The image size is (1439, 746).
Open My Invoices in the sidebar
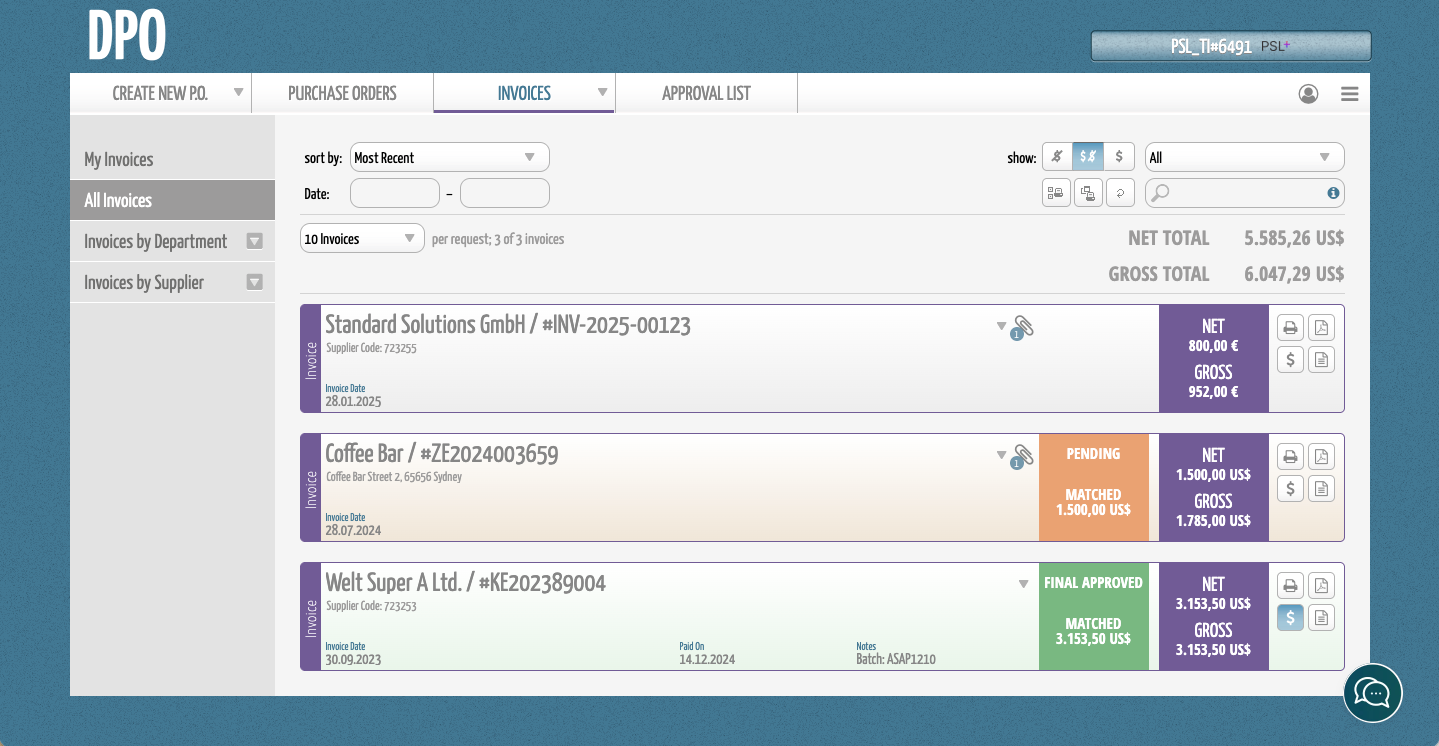click(x=172, y=159)
